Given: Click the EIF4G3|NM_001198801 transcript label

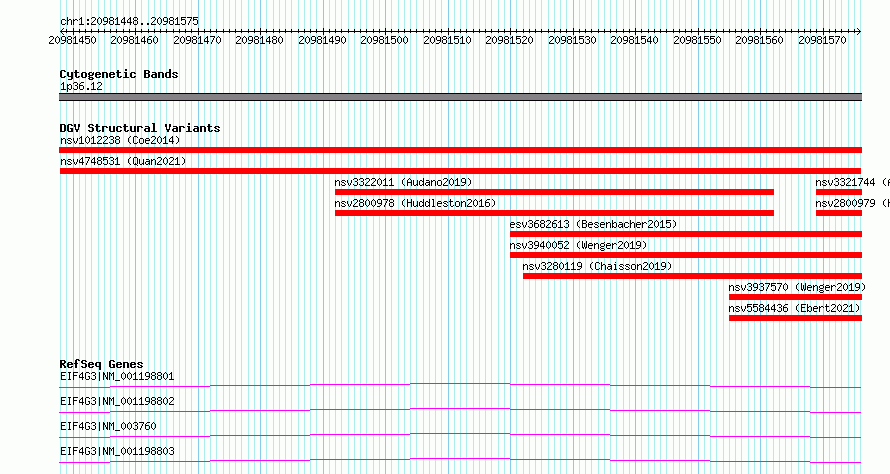Looking at the screenshot, I should click(117, 376).
